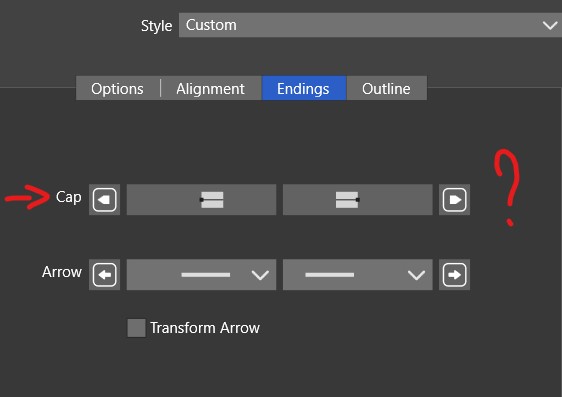Click the Arrow label
Screen dimensions: 562x397
tap(62, 272)
